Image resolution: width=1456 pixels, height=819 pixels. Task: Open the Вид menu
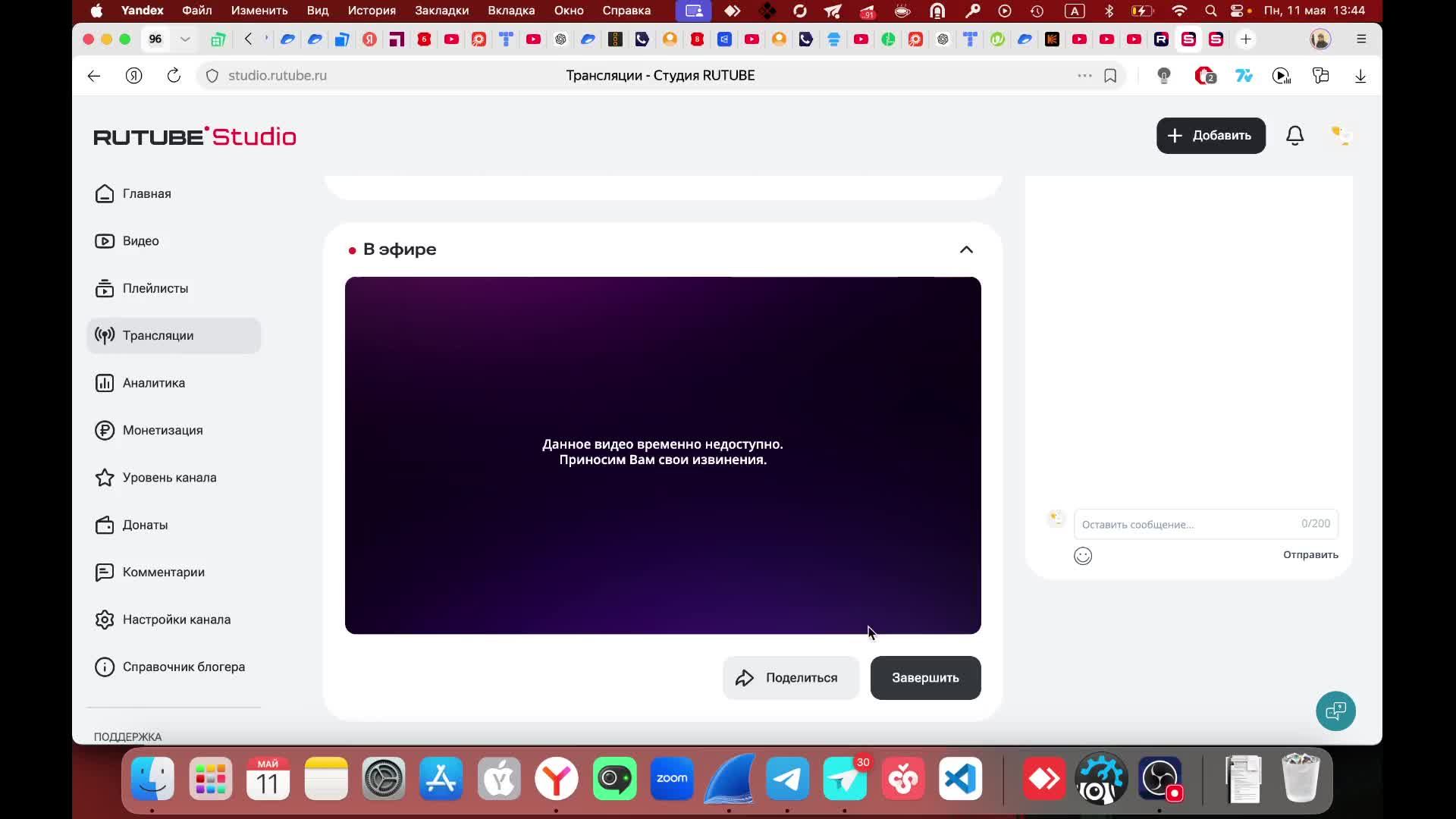[318, 11]
